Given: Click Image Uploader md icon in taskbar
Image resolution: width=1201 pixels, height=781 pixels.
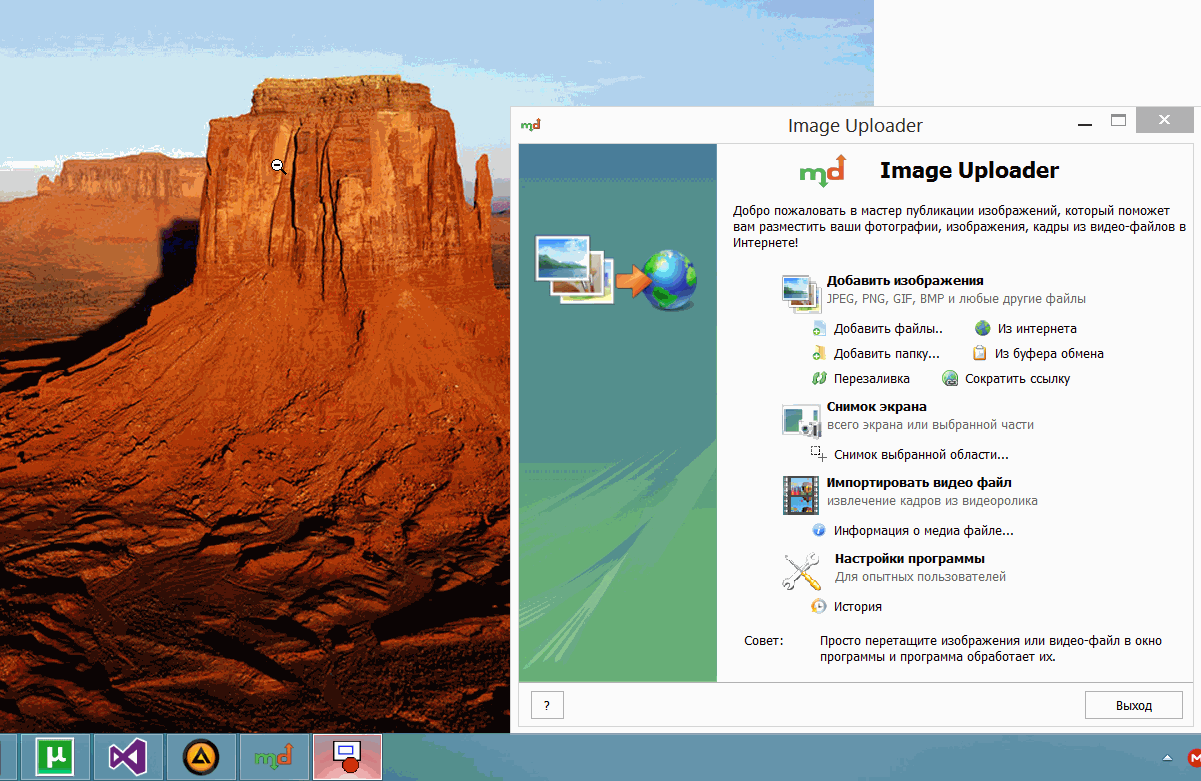Looking at the screenshot, I should click(273, 757).
